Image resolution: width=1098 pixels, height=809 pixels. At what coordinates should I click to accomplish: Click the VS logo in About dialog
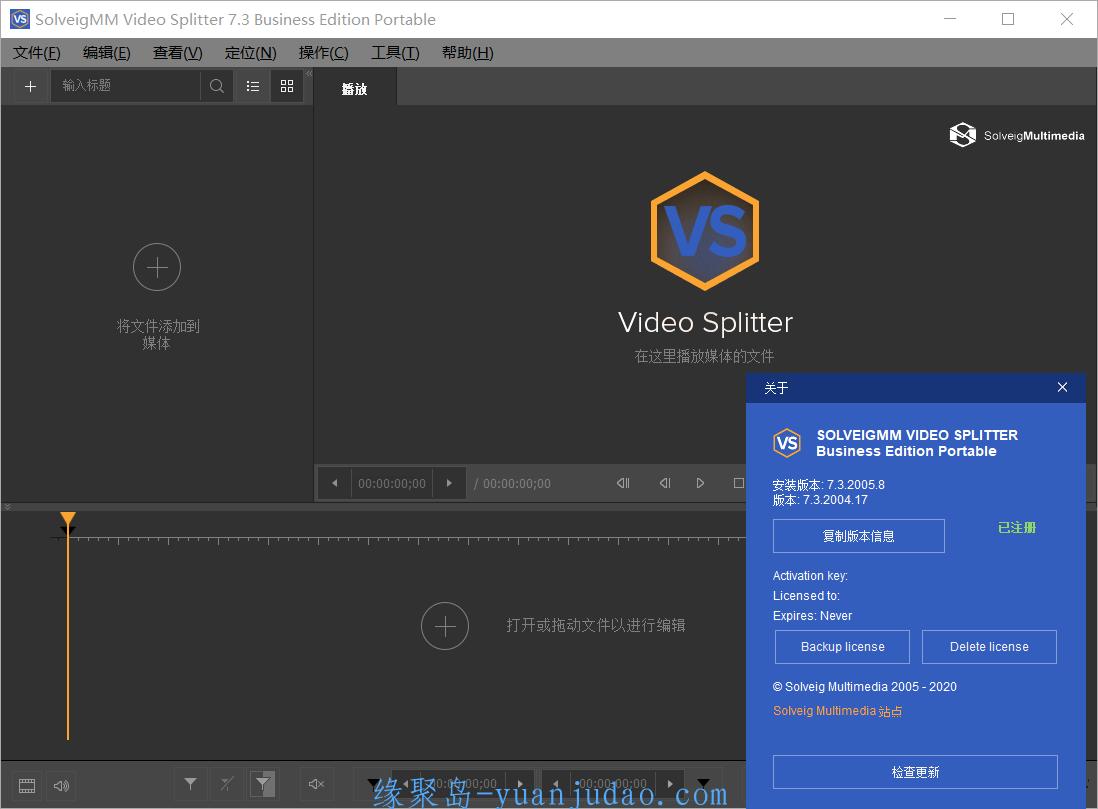787,443
